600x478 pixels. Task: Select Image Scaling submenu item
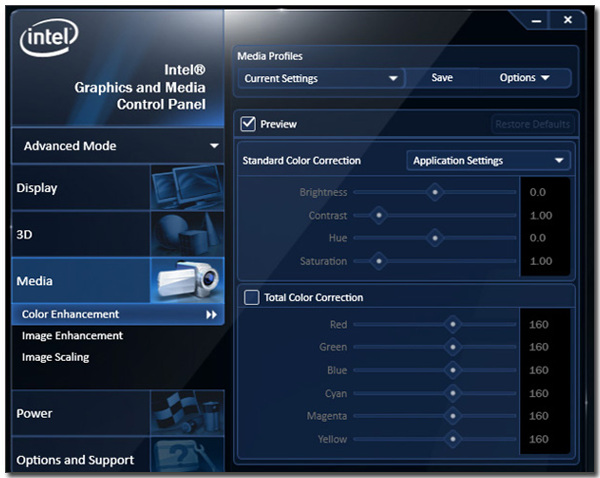click(x=56, y=357)
